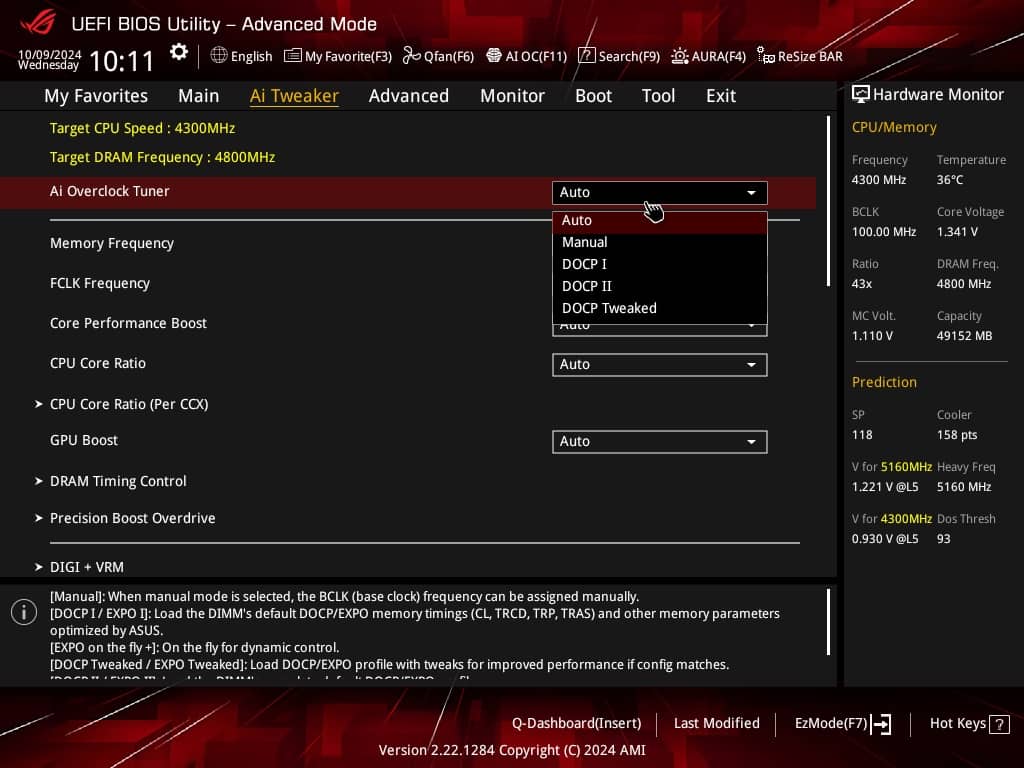Click the settings list scrollbar
The width and height of the screenshot is (1024, 768).
(x=828, y=201)
